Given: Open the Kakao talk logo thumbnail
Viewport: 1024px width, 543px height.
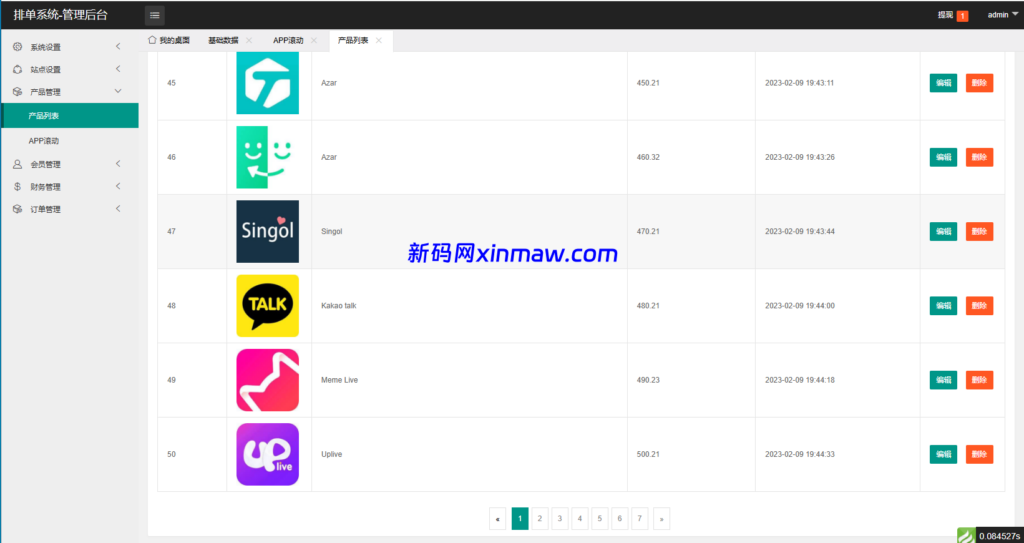Looking at the screenshot, I should (267, 306).
